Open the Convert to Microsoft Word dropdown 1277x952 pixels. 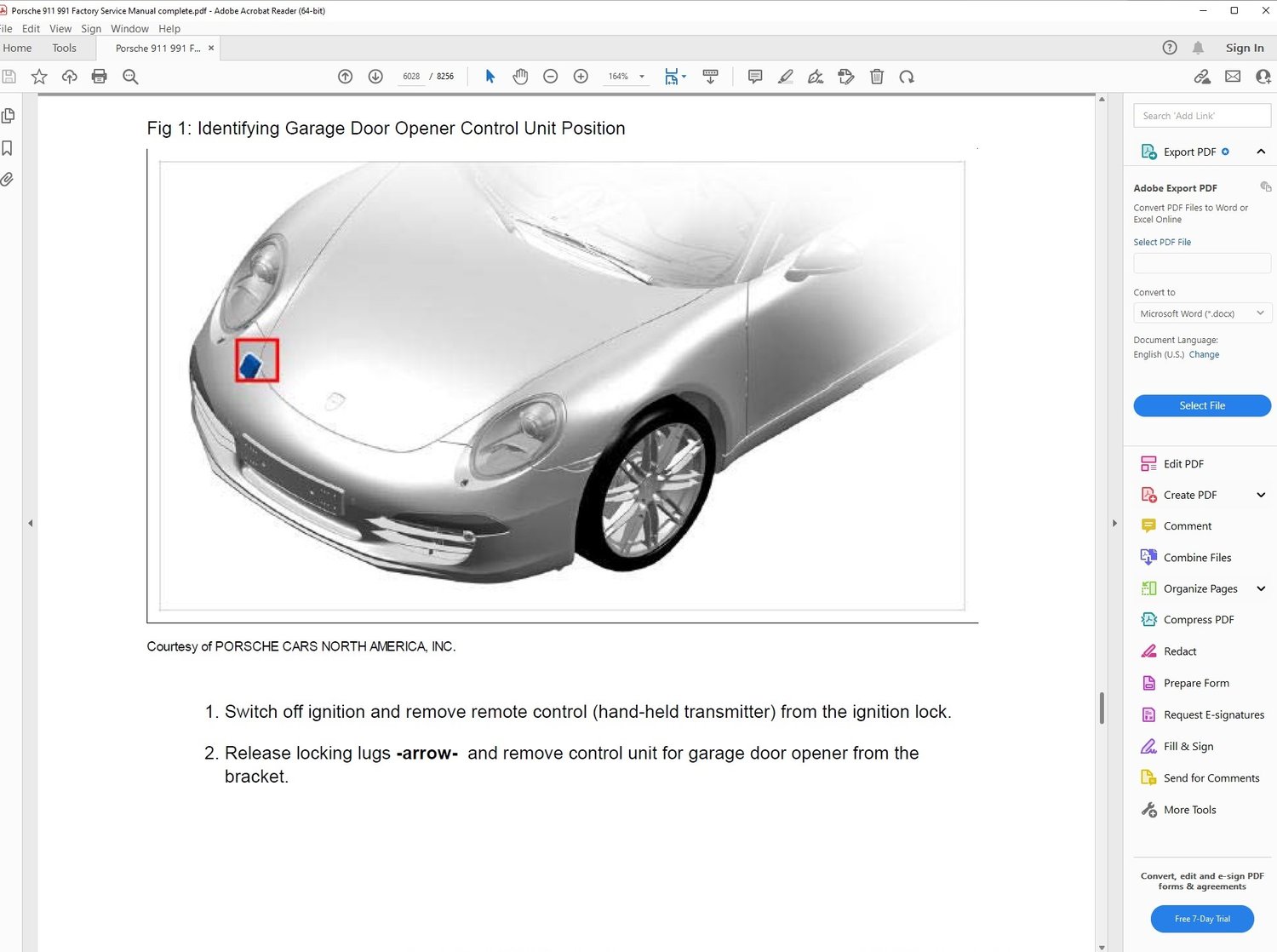pyautogui.click(x=1202, y=313)
